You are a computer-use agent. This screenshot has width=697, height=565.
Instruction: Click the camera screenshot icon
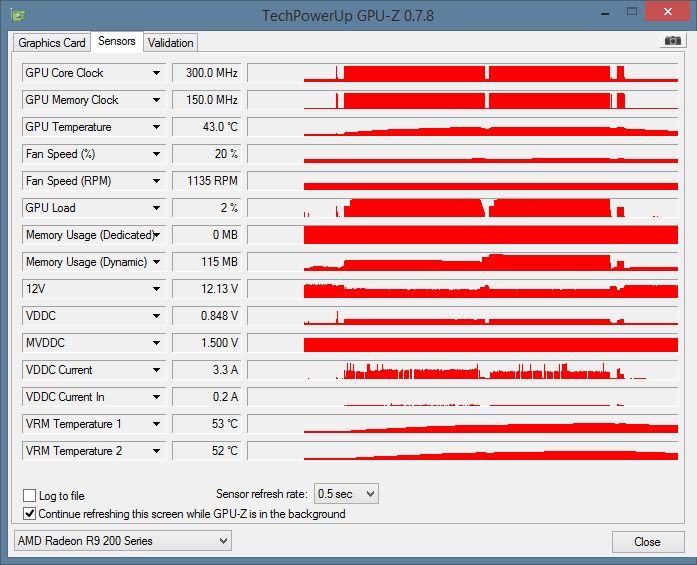pyautogui.click(x=673, y=41)
